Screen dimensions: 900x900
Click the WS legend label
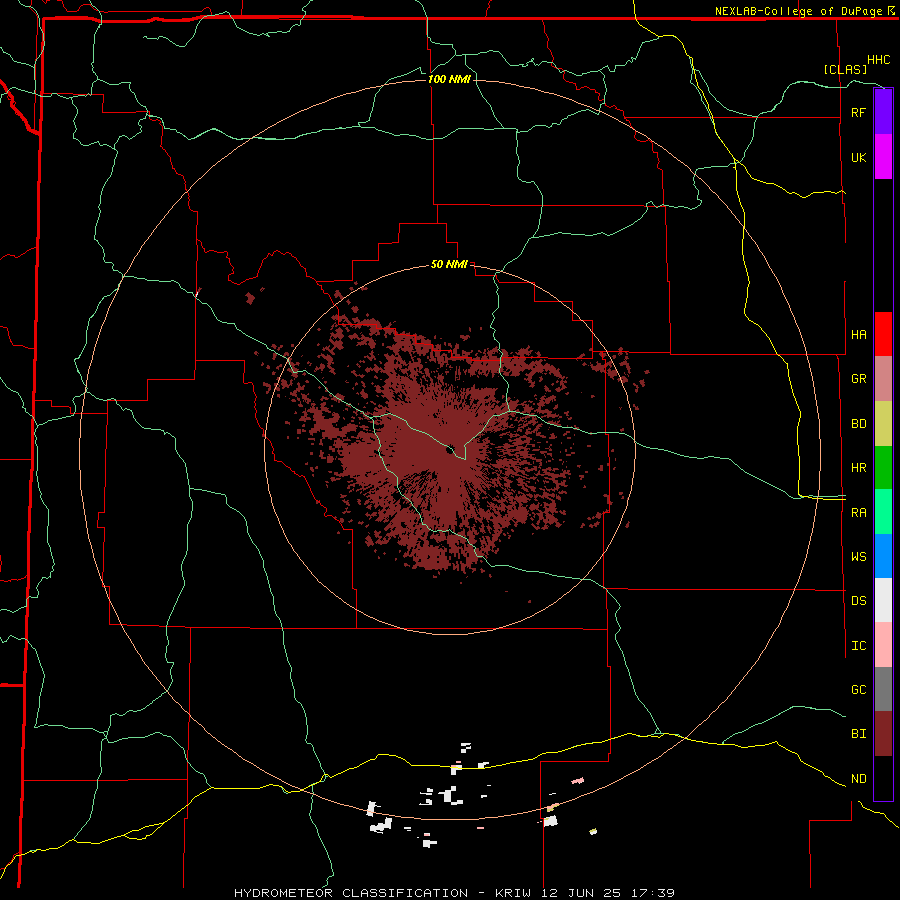[858, 556]
